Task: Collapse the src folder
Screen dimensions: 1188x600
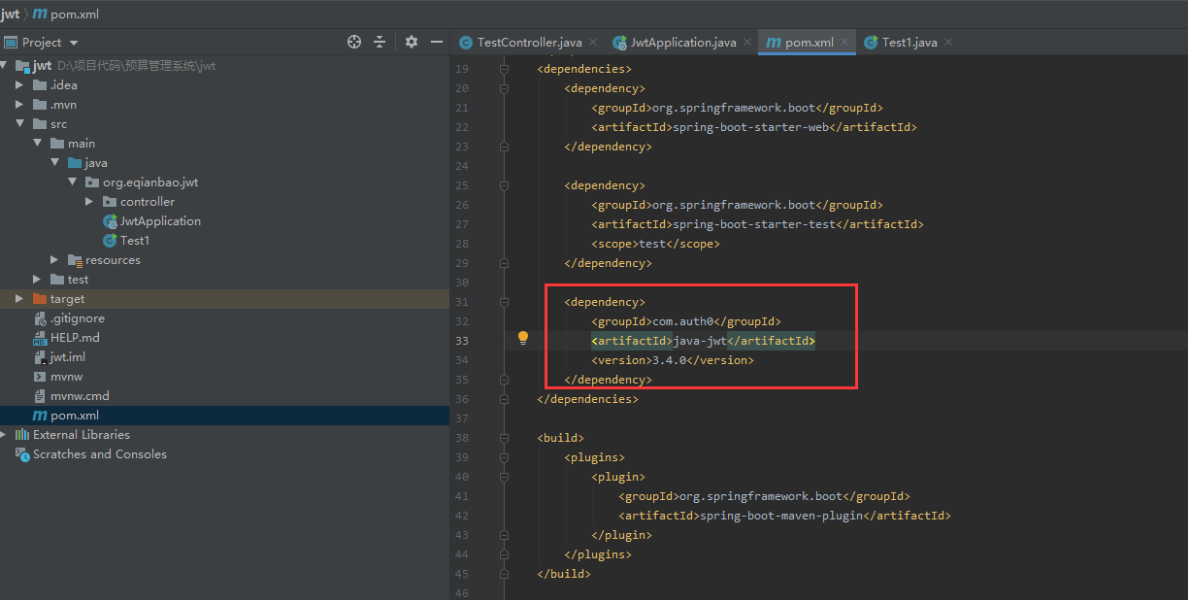Action: point(20,123)
